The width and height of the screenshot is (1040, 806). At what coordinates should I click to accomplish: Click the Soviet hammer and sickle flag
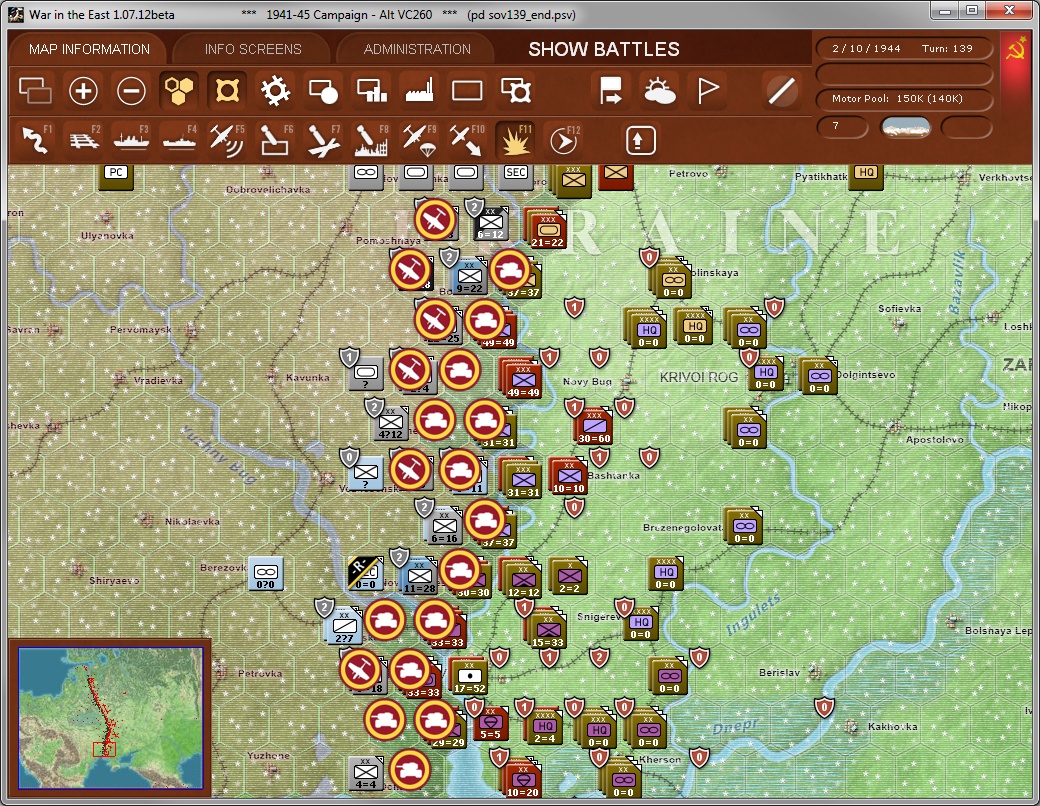pyautogui.click(x=1015, y=50)
